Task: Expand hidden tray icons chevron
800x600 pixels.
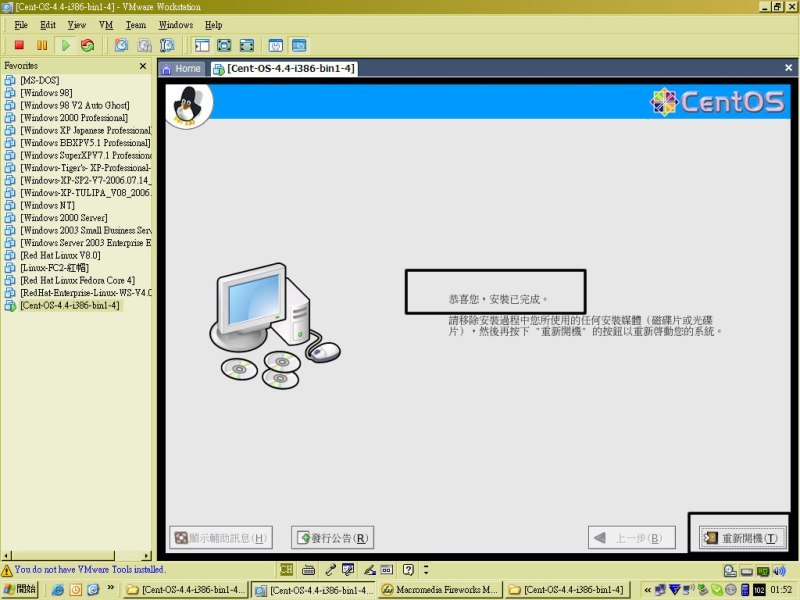Action: pos(647,590)
